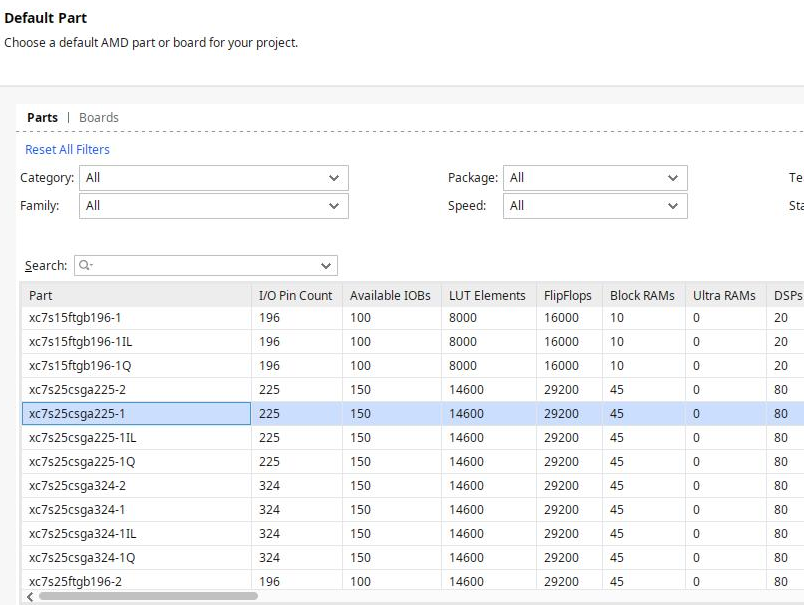Click Reset All Filters link
This screenshot has height=605, width=804.
67,150
